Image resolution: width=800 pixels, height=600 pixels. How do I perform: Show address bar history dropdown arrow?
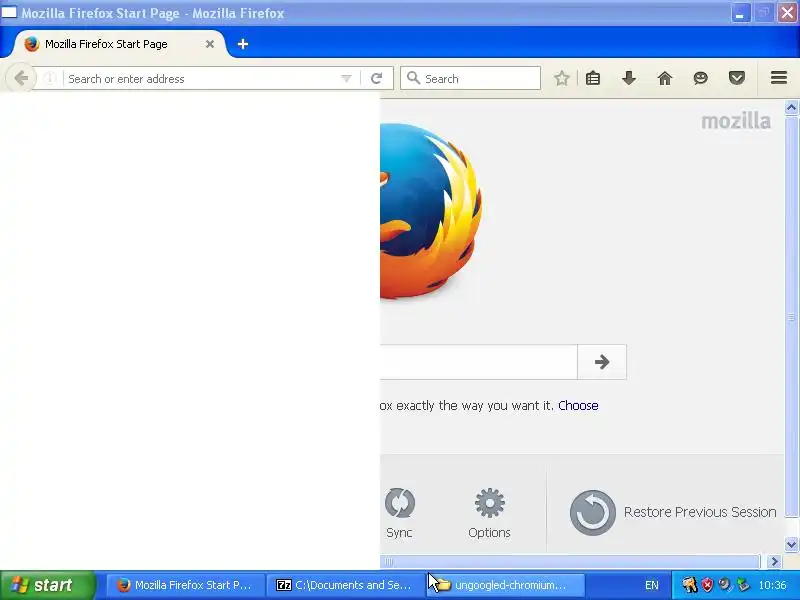coord(346,79)
